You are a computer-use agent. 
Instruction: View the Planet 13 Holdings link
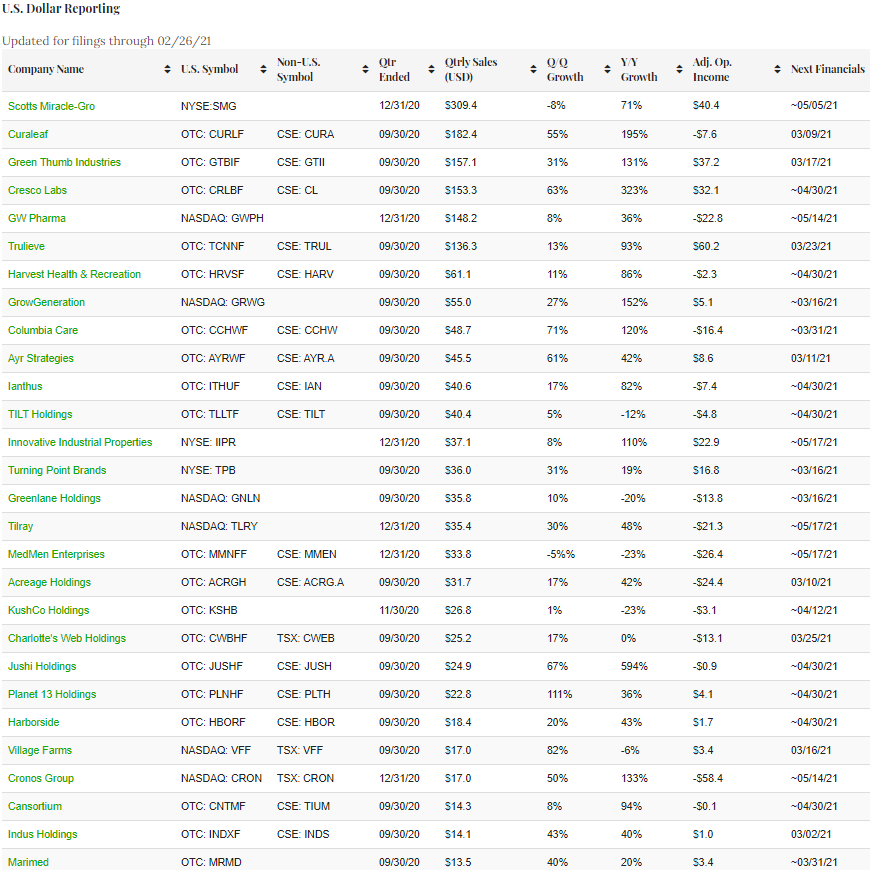coord(52,694)
